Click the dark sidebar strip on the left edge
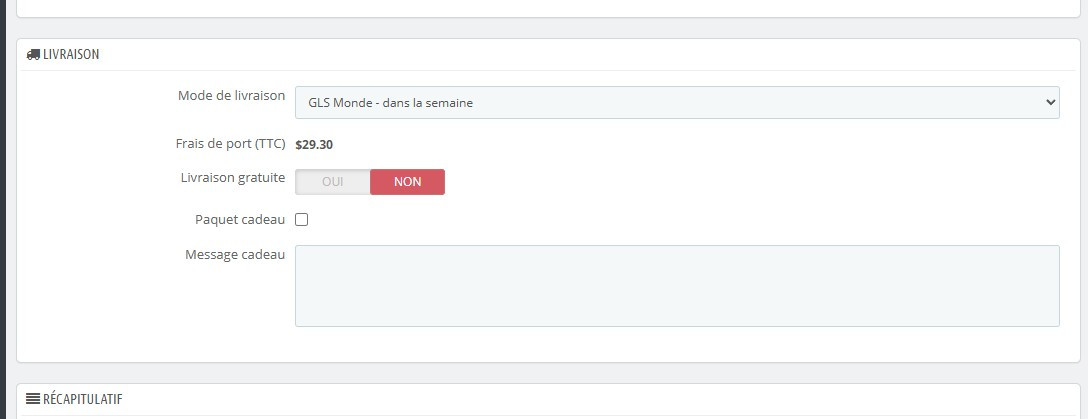This screenshot has width=1088, height=419. click(x=3, y=200)
